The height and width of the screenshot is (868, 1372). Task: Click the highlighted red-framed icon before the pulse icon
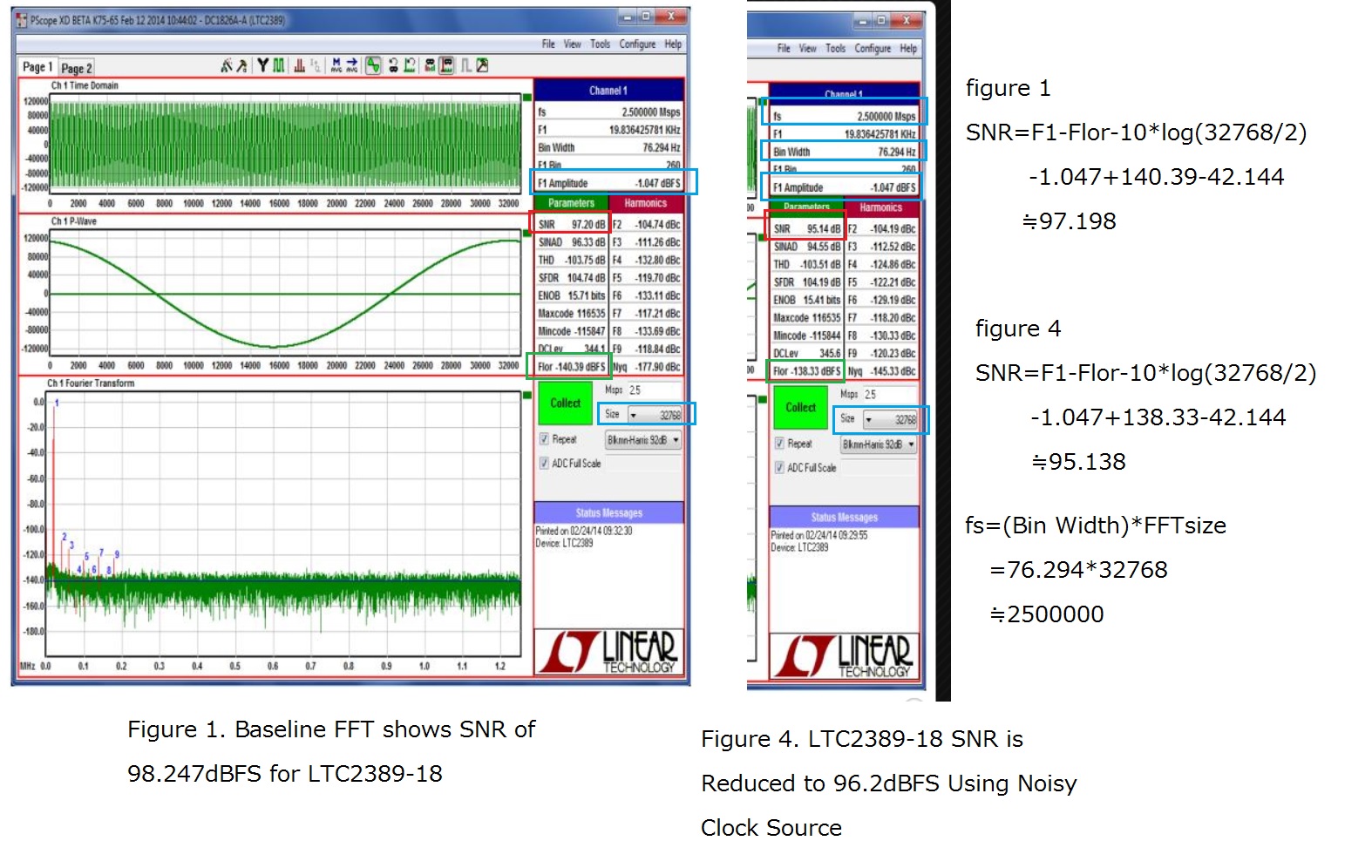click(446, 65)
